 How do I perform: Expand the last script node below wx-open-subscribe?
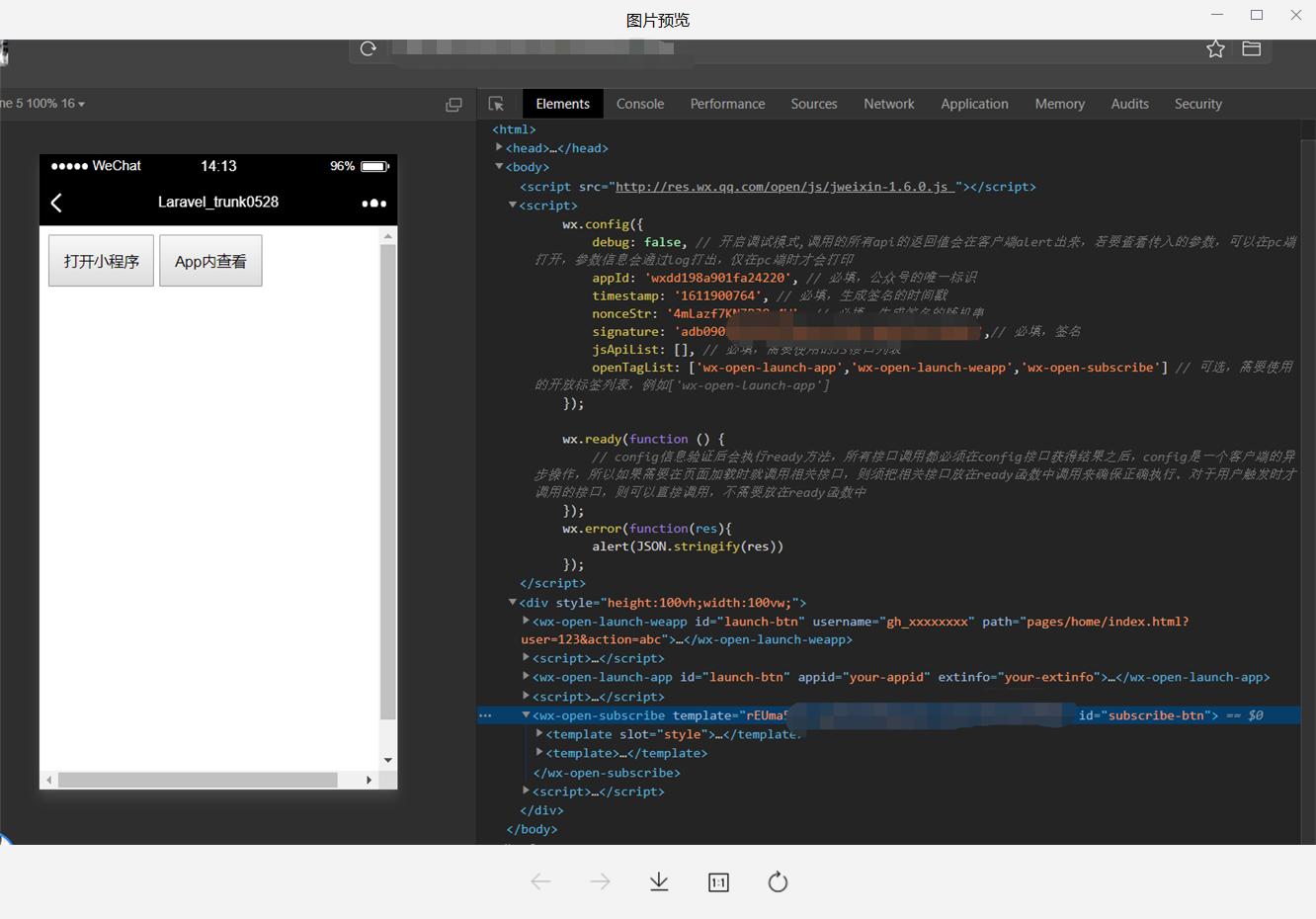pyautogui.click(x=526, y=791)
